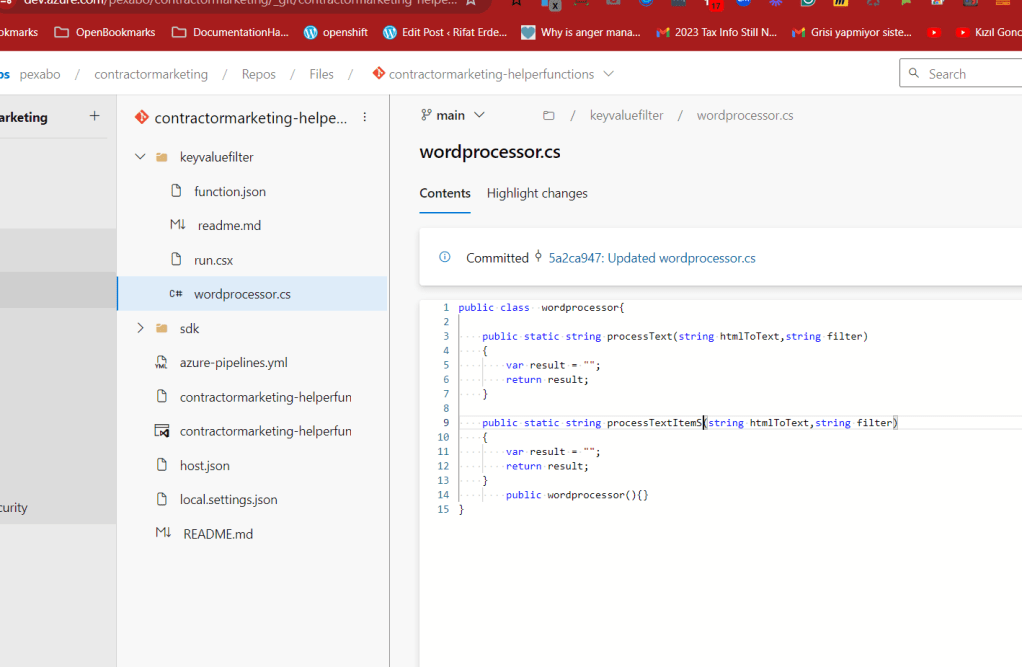
Task: Open readme.md in keyvaluefilter folder
Action: click(229, 226)
